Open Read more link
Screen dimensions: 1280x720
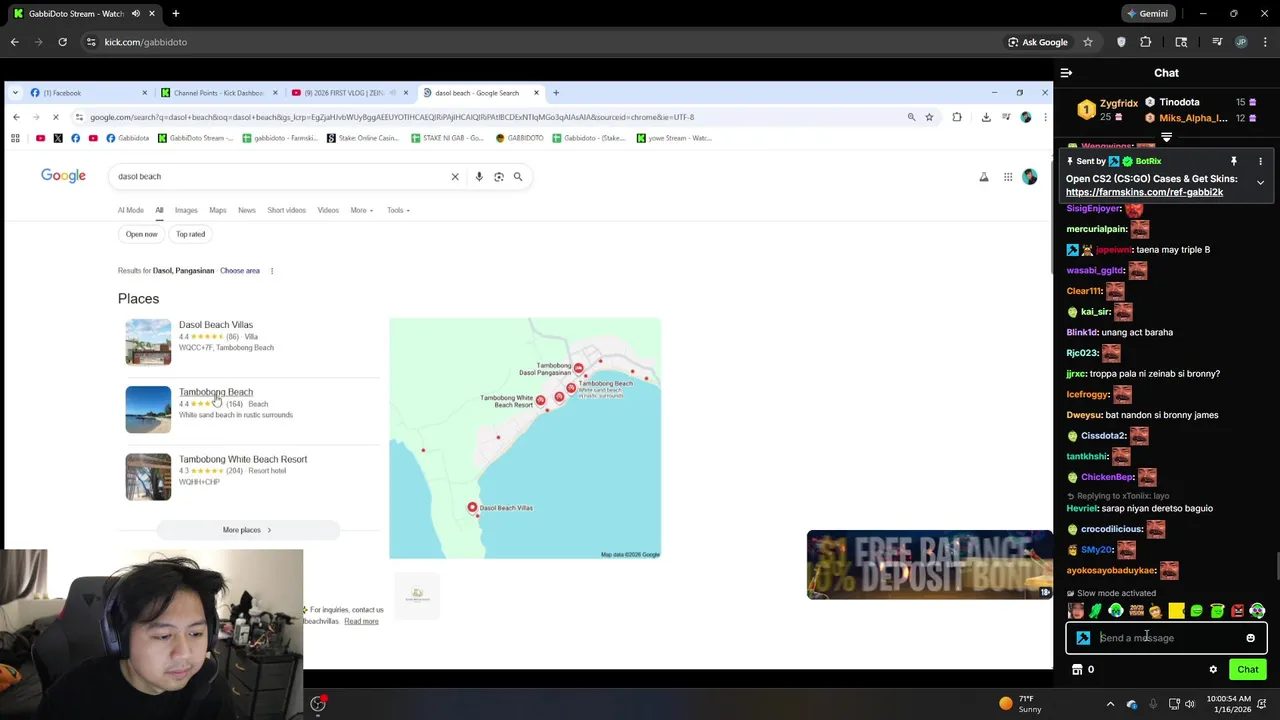pos(361,621)
